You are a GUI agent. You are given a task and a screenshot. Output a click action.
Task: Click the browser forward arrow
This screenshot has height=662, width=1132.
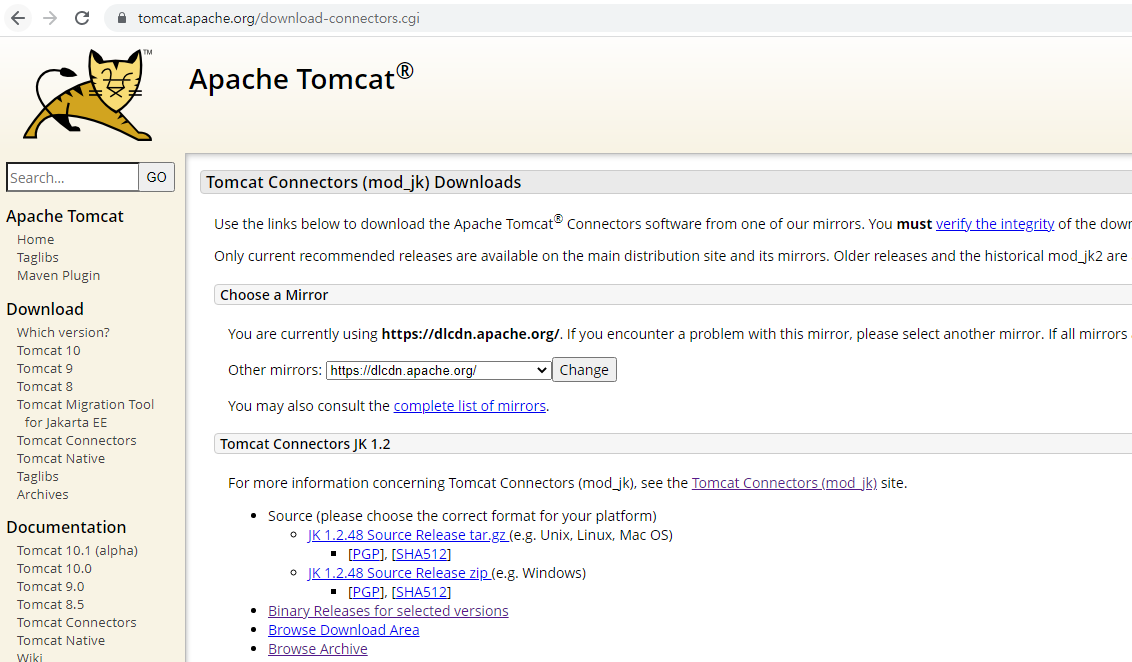tap(50, 18)
